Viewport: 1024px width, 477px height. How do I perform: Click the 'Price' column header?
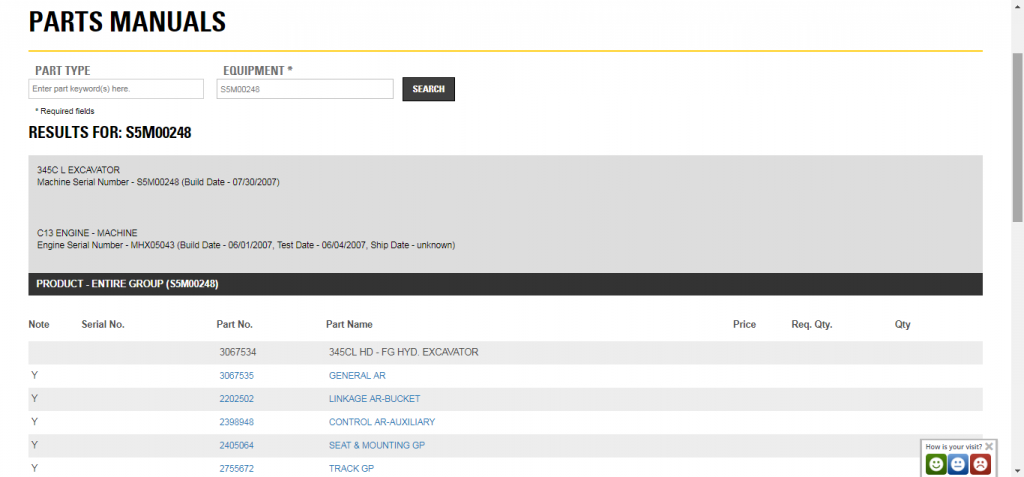[744, 324]
